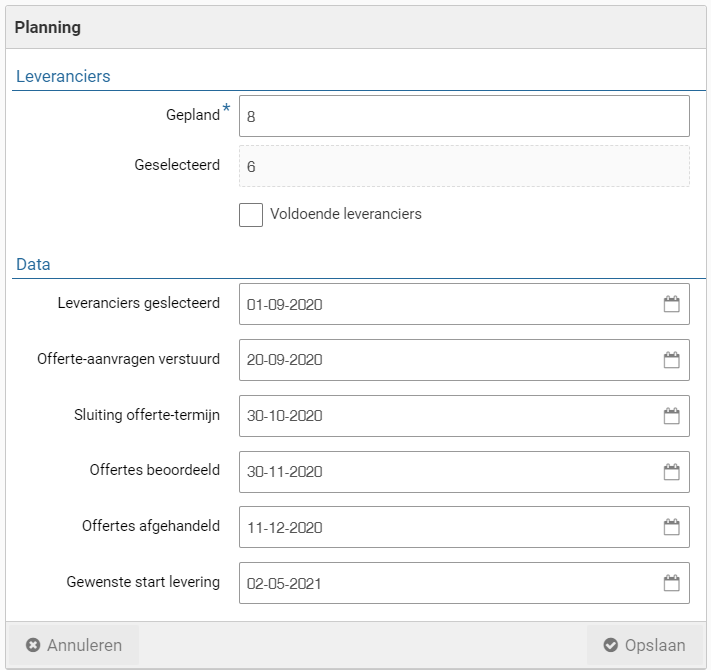
Task: Click the date text 20-09-2020
Action: pos(285,360)
